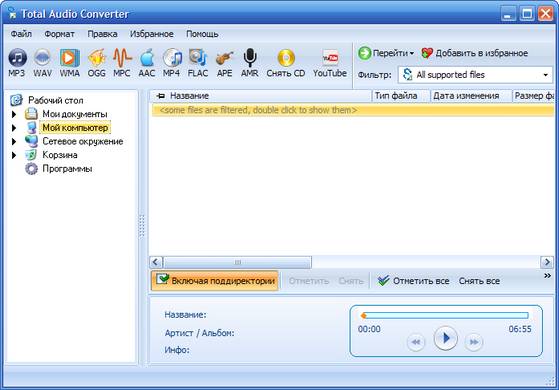The height and width of the screenshot is (390, 559).
Task: Open the YouTube download tool
Action: coord(330,63)
